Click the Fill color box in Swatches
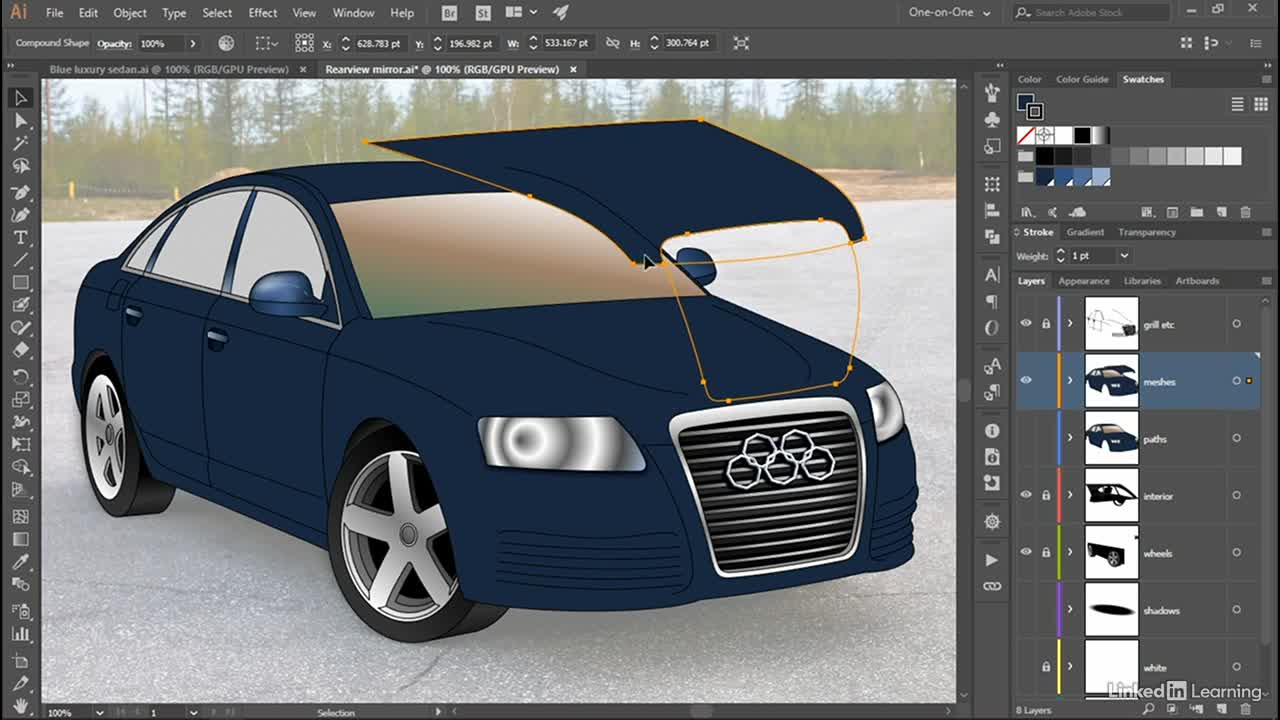 pyautogui.click(x=1026, y=103)
